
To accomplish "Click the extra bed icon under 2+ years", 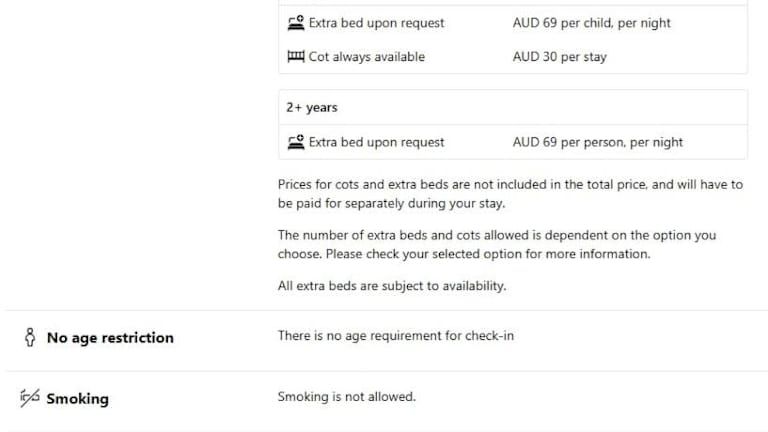I will tap(295, 142).
